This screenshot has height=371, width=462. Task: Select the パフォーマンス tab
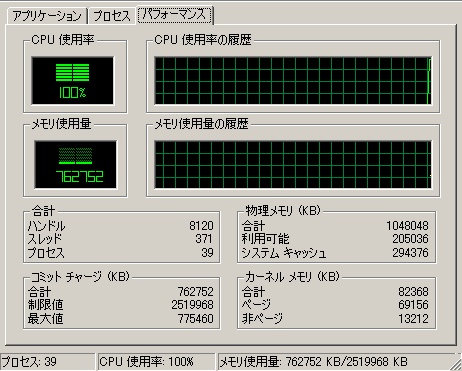(175, 15)
